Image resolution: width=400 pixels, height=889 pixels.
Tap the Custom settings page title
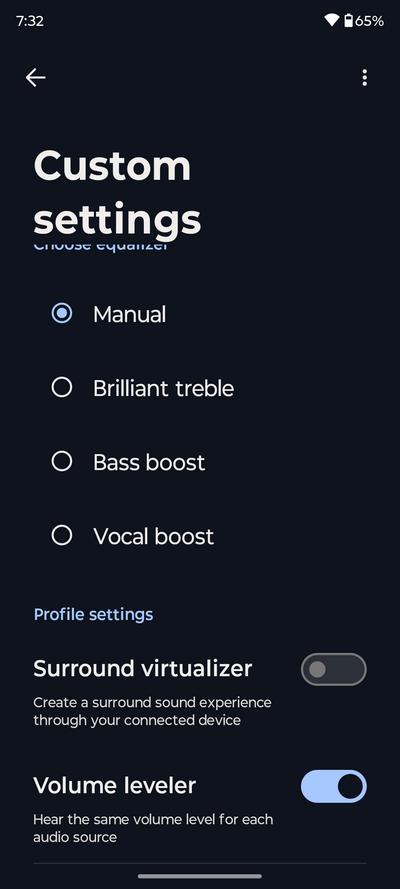117,192
